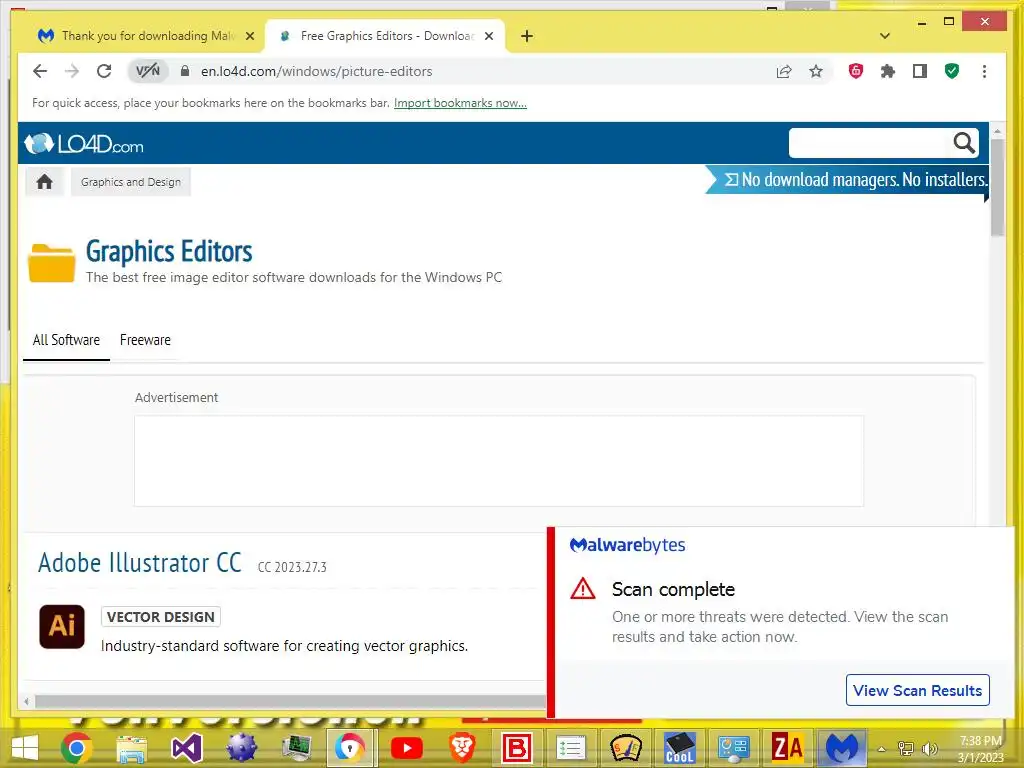Open File Explorer from taskbar

coord(132,748)
